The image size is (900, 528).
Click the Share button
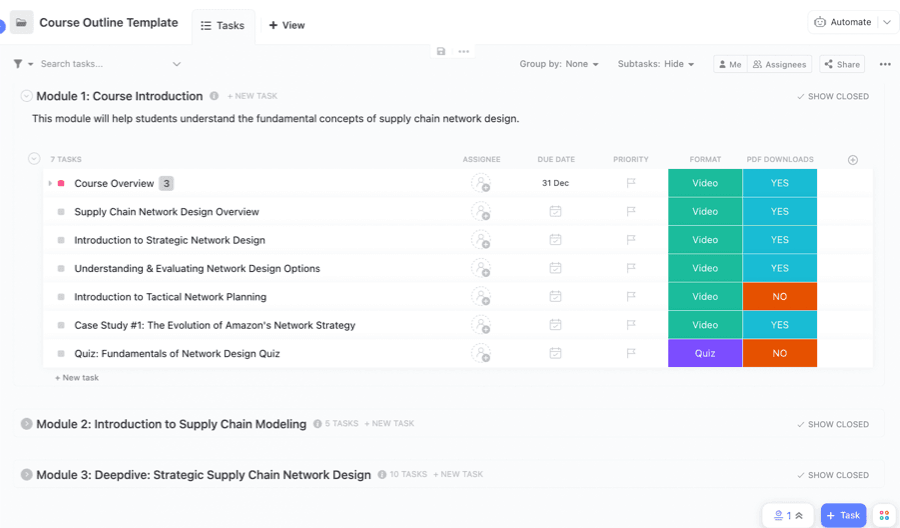click(842, 64)
